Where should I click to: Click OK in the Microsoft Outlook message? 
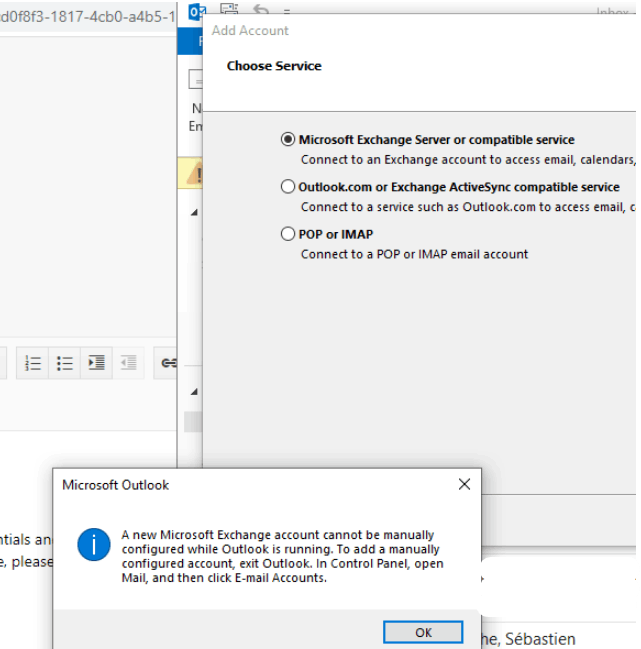click(423, 632)
